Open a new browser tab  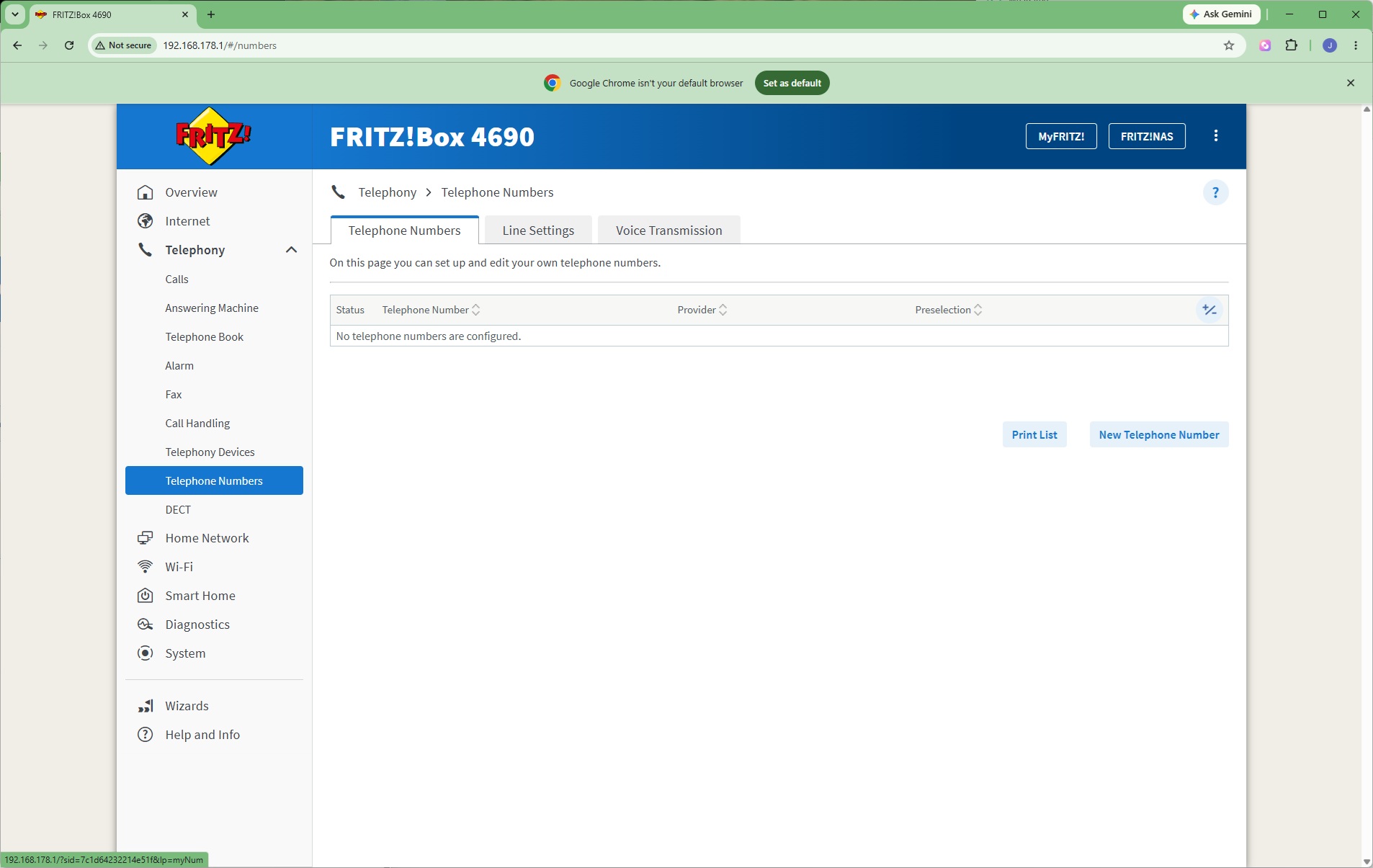click(x=211, y=14)
